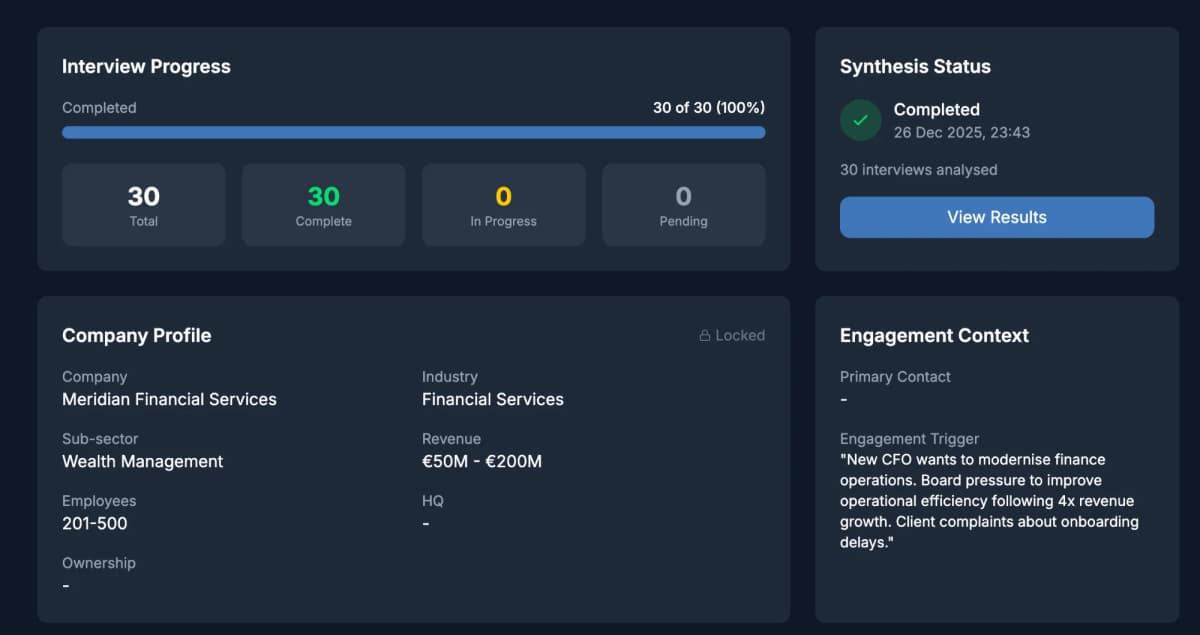Image resolution: width=1200 pixels, height=635 pixels.
Task: Click the green checkmark in Synthesis Status
Action: click(x=860, y=120)
